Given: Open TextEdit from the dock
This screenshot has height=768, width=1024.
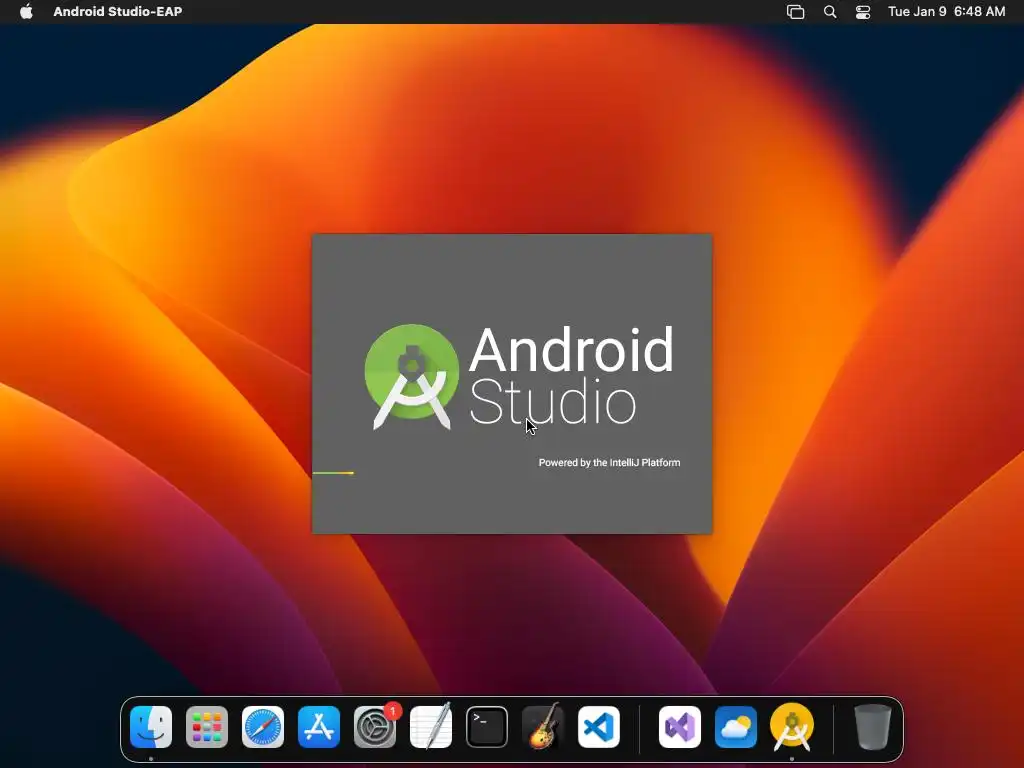Looking at the screenshot, I should (x=431, y=727).
